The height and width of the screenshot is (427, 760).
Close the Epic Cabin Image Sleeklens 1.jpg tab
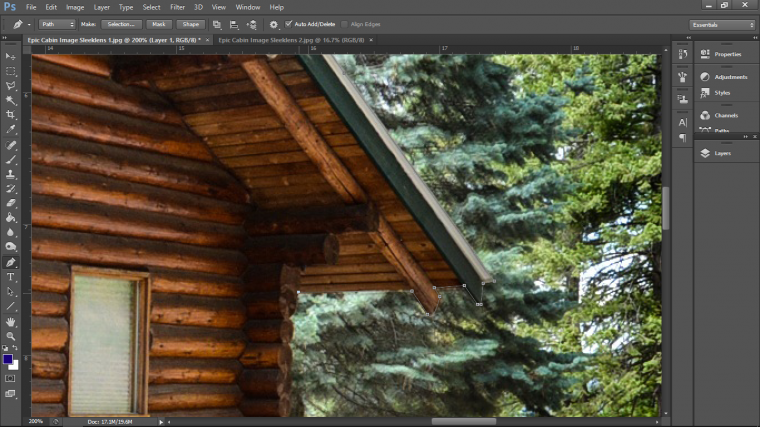[x=207, y=40]
